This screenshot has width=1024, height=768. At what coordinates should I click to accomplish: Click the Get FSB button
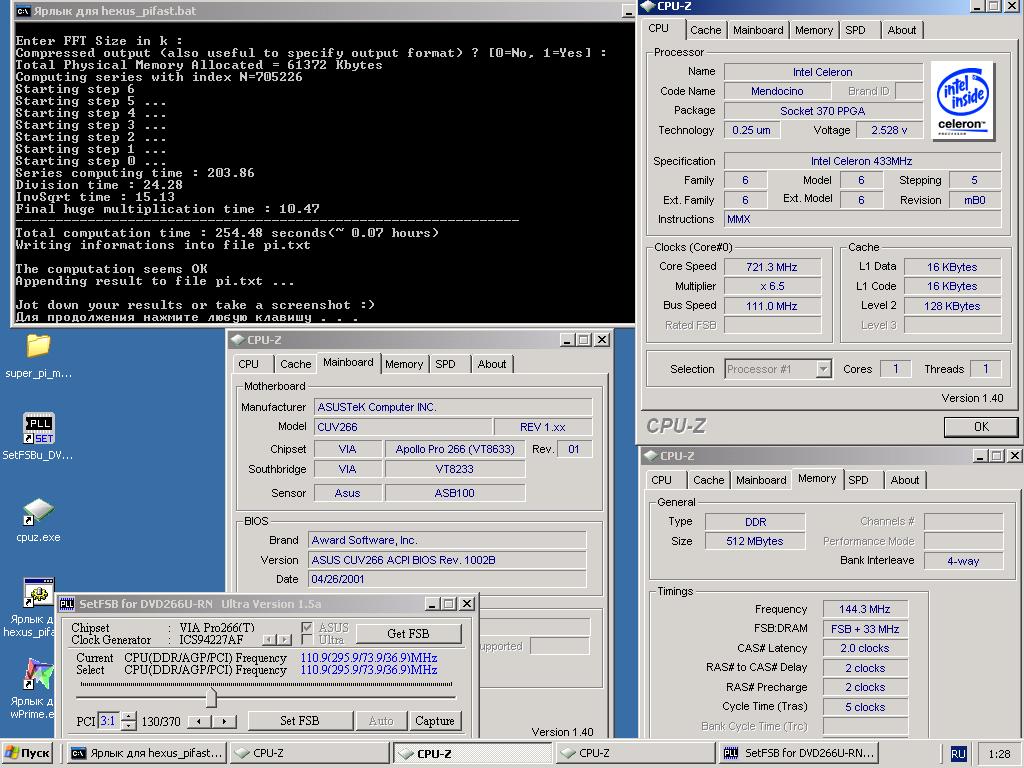[x=408, y=633]
